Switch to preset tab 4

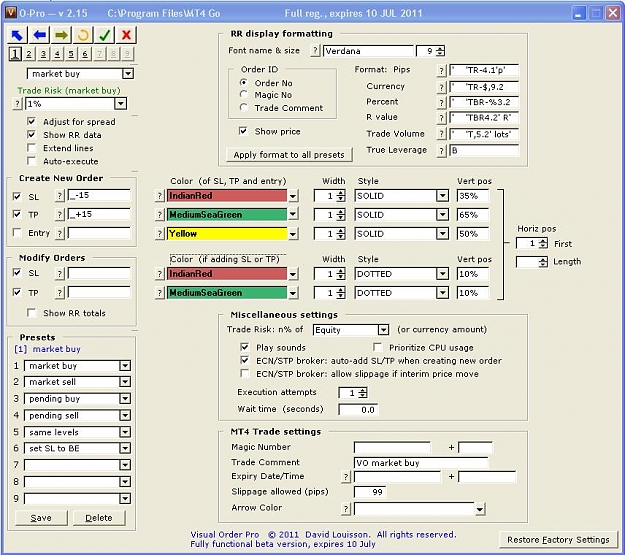57,54
